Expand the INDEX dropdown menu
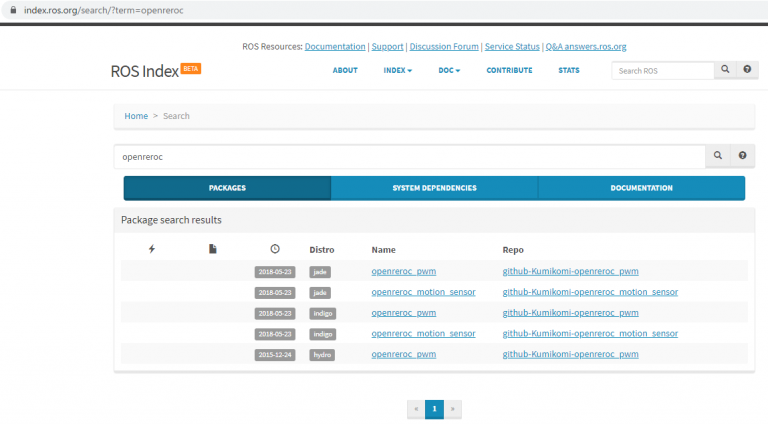Screen dimensions: 768x424 [397, 70]
